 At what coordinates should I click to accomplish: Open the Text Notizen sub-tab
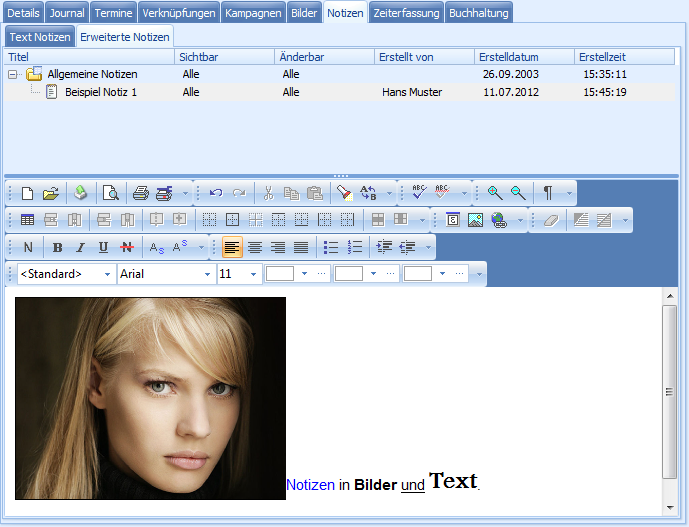[38, 36]
